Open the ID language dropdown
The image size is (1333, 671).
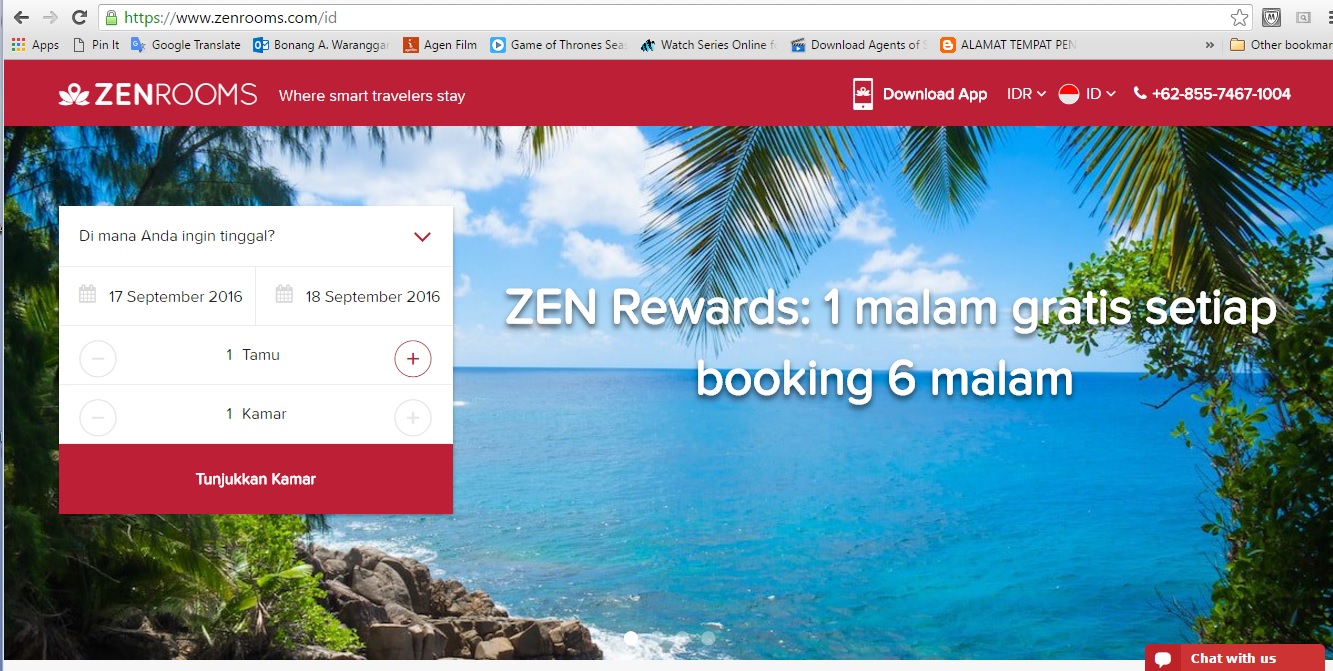click(1100, 94)
